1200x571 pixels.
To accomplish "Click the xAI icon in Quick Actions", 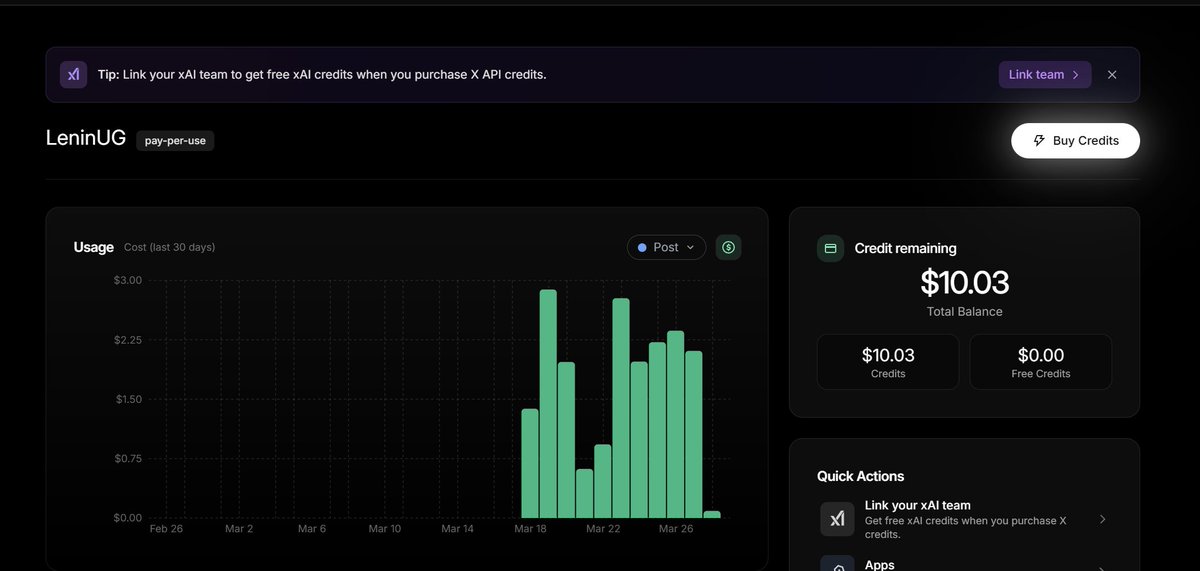I will point(838,520).
